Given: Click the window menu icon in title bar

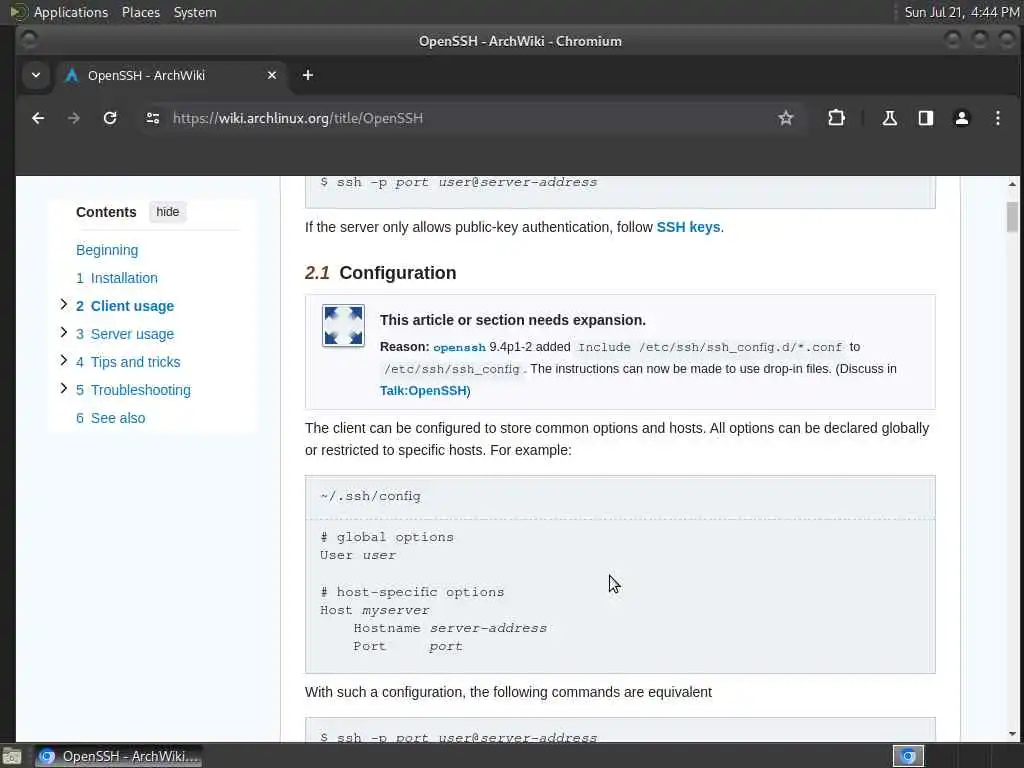Looking at the screenshot, I should 29,40.
